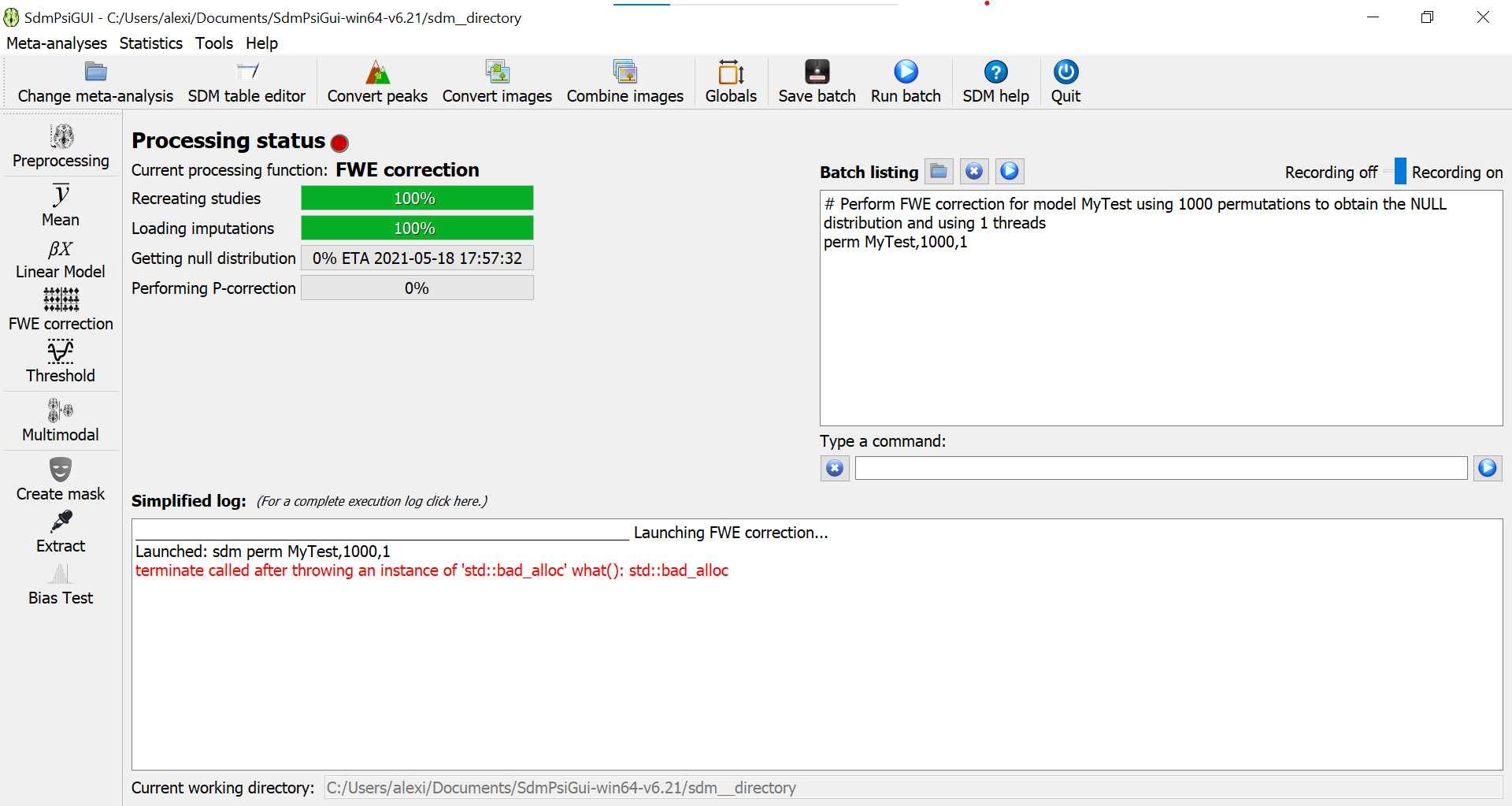Image resolution: width=1512 pixels, height=806 pixels.
Task: Open the Statistics menu
Action: click(x=150, y=43)
